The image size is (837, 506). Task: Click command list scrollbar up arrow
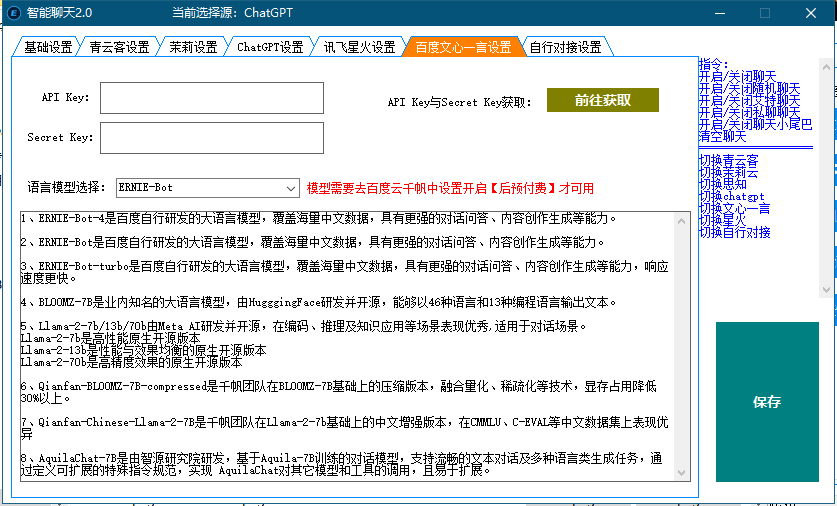point(826,67)
